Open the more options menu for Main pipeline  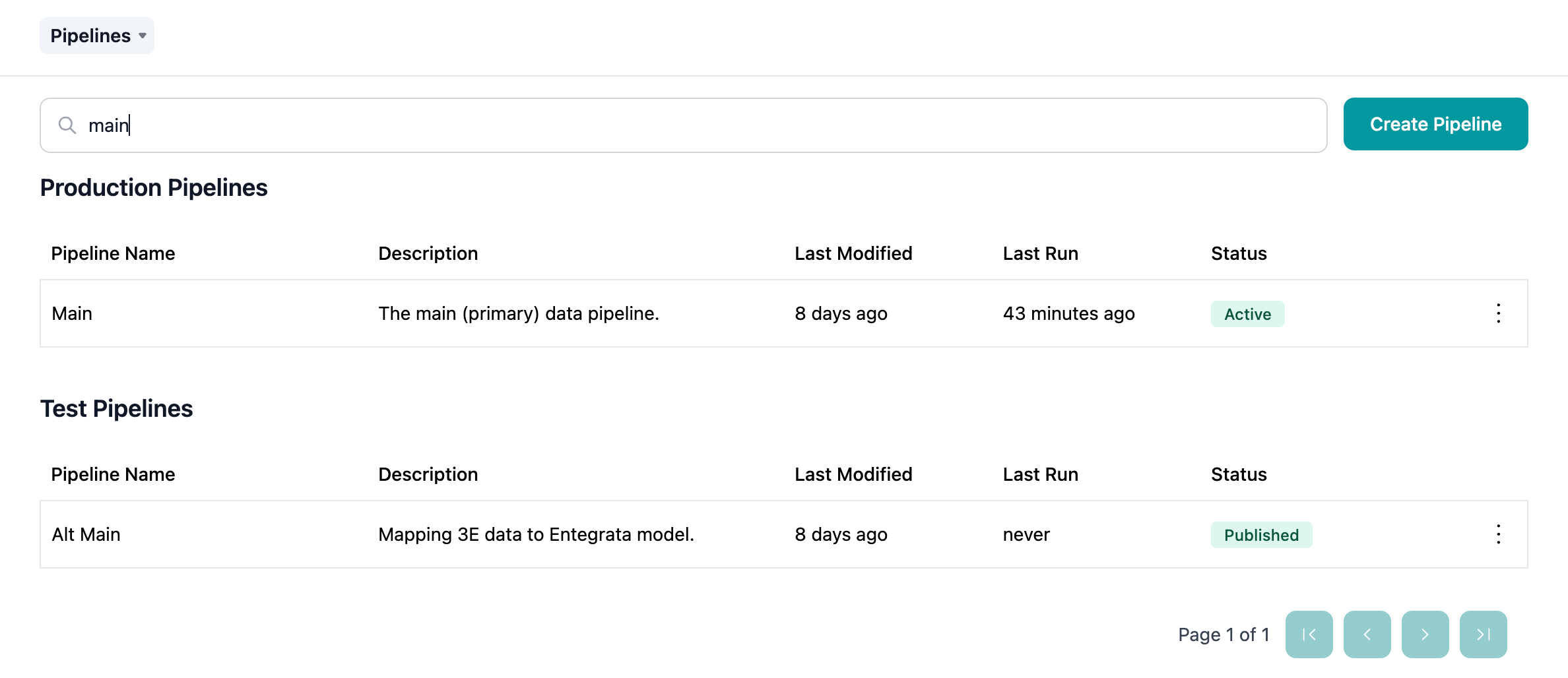tap(1499, 313)
